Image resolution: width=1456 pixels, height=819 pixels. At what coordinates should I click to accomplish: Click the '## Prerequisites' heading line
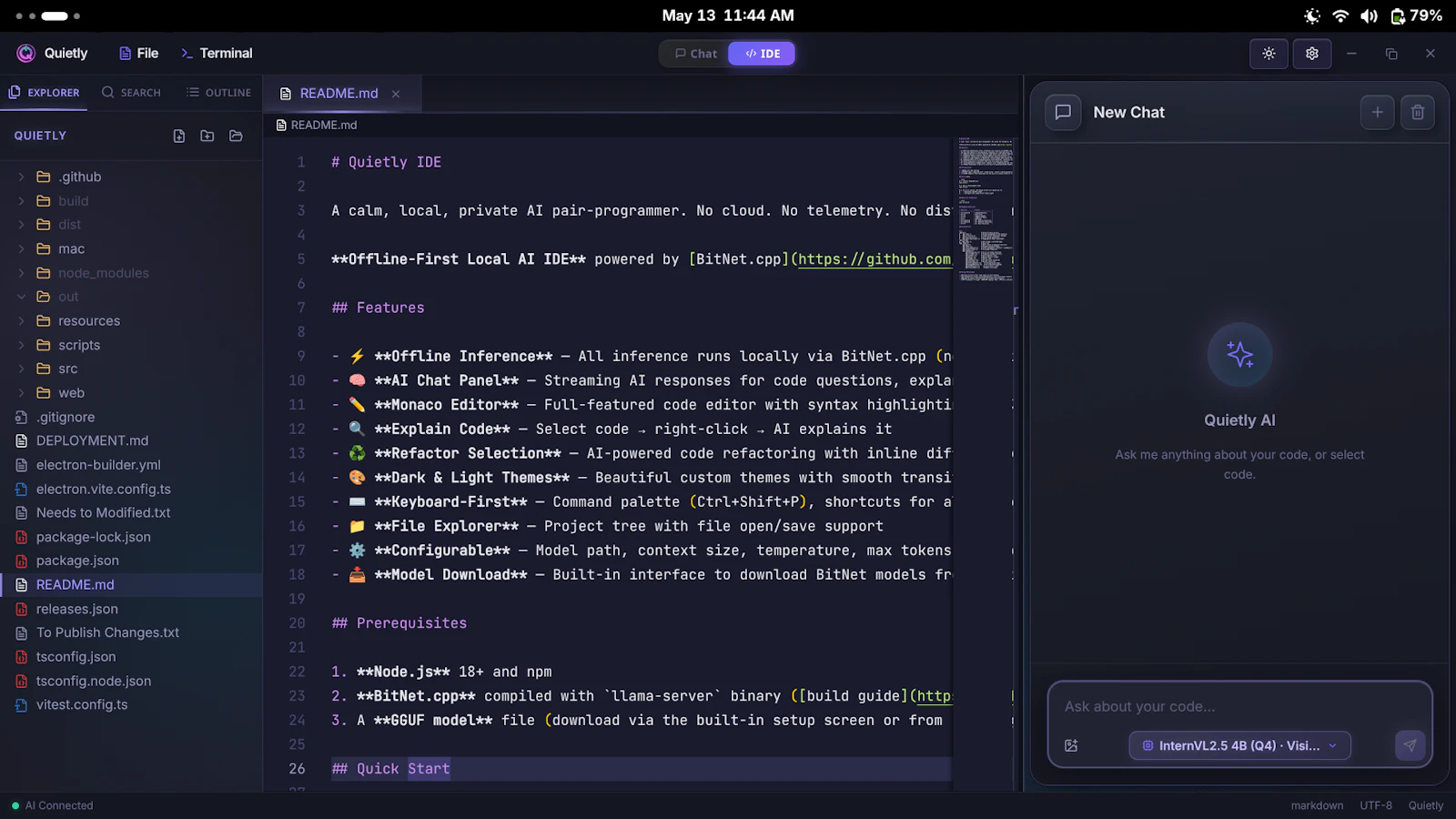point(399,623)
